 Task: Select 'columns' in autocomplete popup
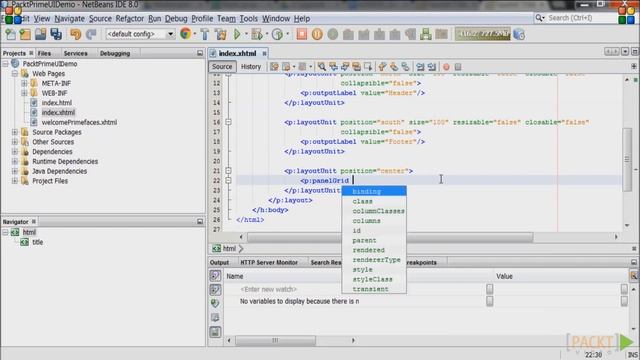(373, 221)
